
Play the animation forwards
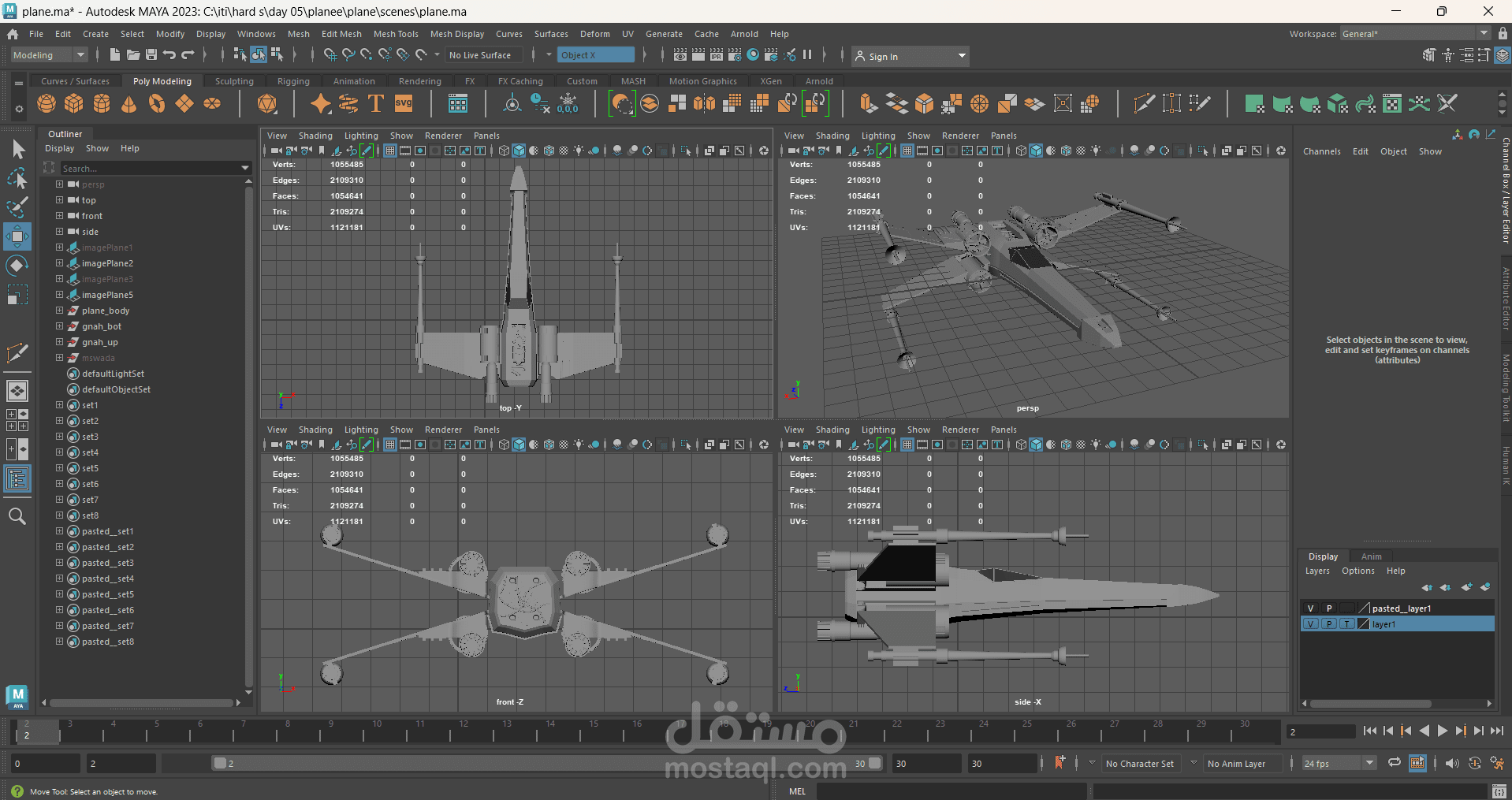[x=1443, y=731]
